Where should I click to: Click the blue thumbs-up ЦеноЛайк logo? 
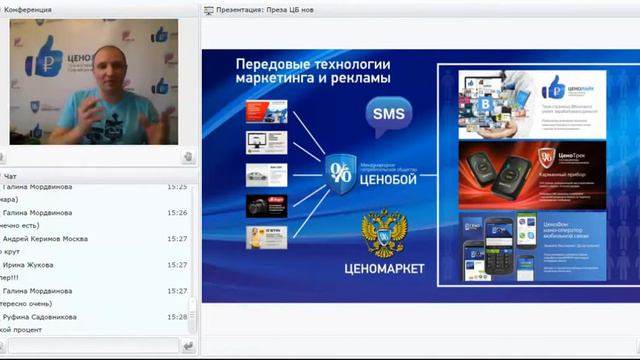click(x=553, y=87)
